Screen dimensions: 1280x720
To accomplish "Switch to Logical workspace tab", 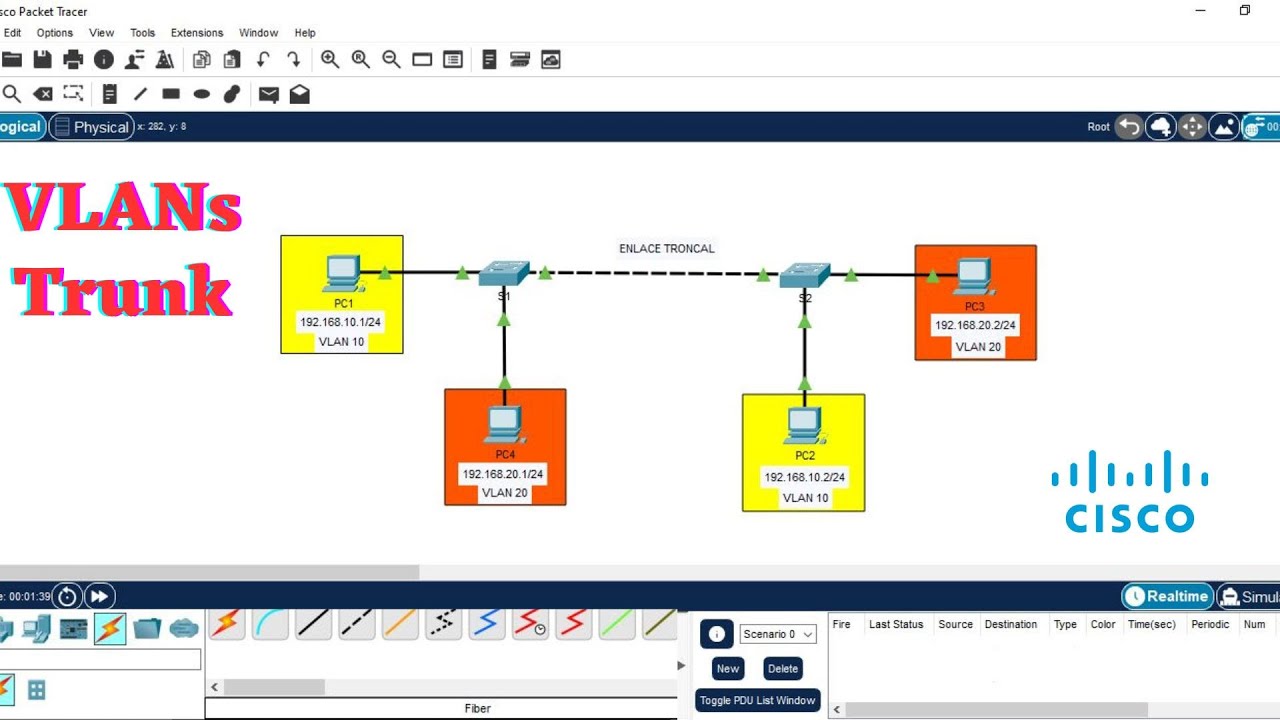I will coord(21,127).
